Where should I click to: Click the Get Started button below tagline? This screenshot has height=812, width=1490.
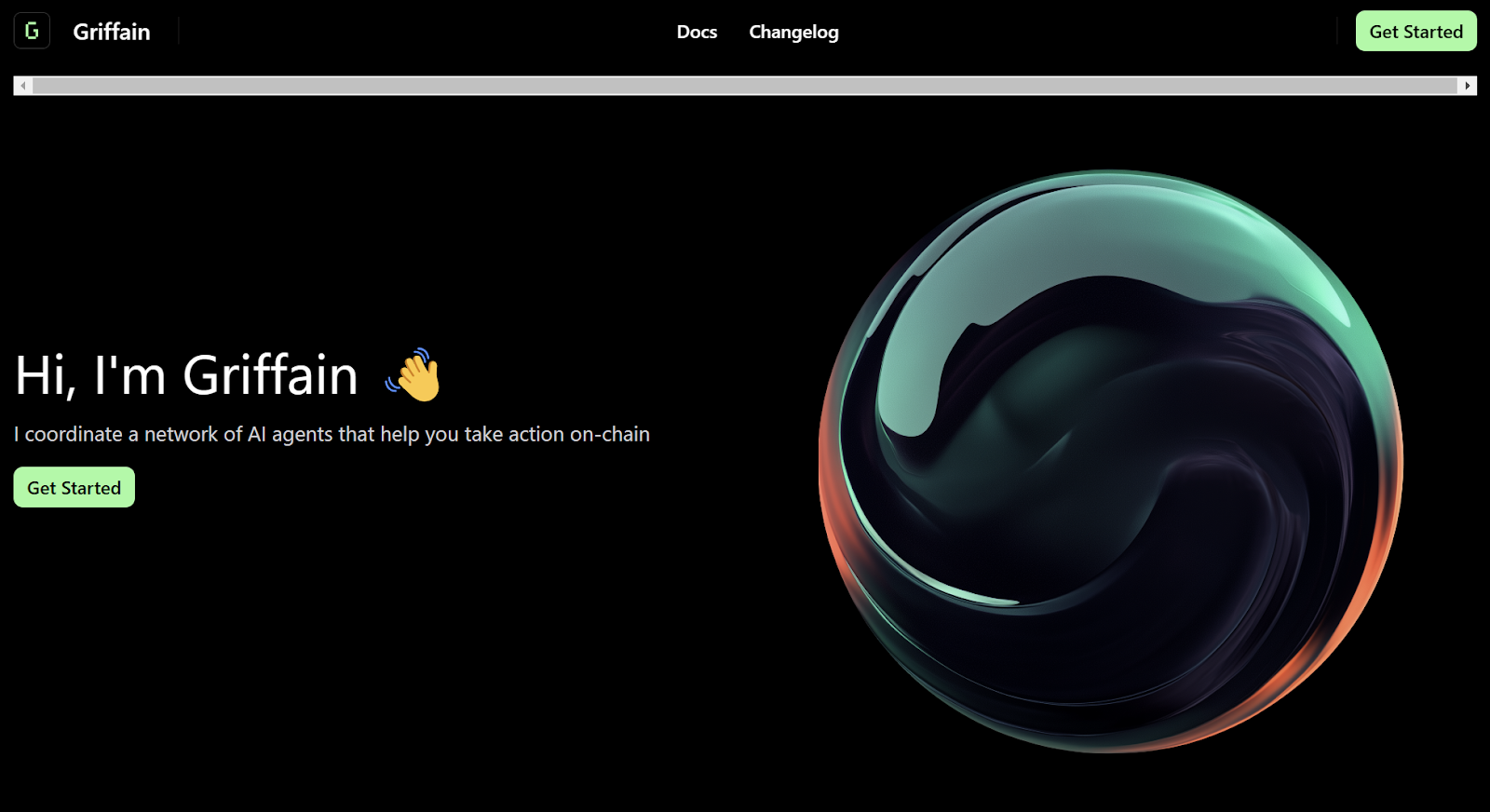coord(74,487)
